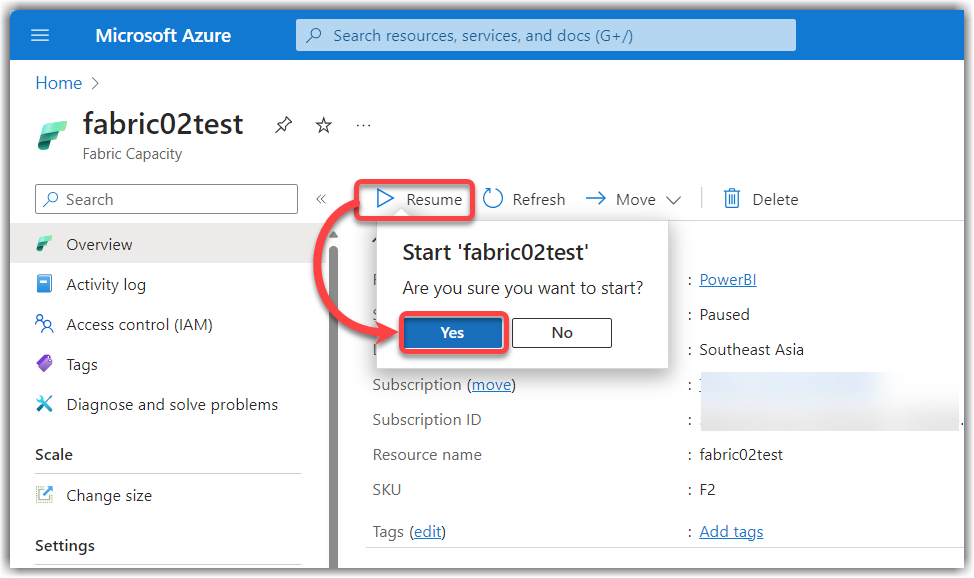Click the Add tags link

click(731, 532)
